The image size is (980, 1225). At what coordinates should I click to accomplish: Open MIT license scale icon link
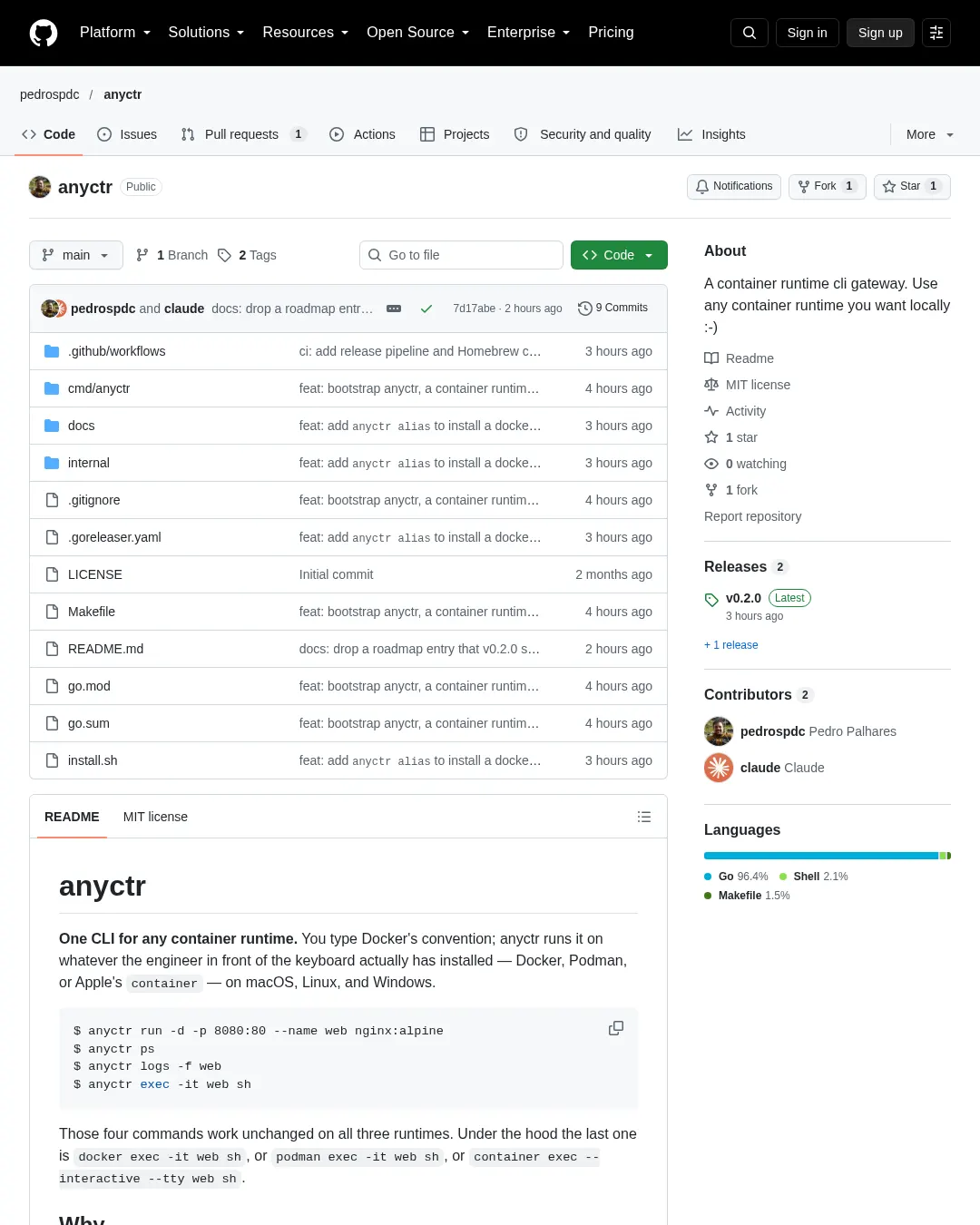pyautogui.click(x=747, y=385)
